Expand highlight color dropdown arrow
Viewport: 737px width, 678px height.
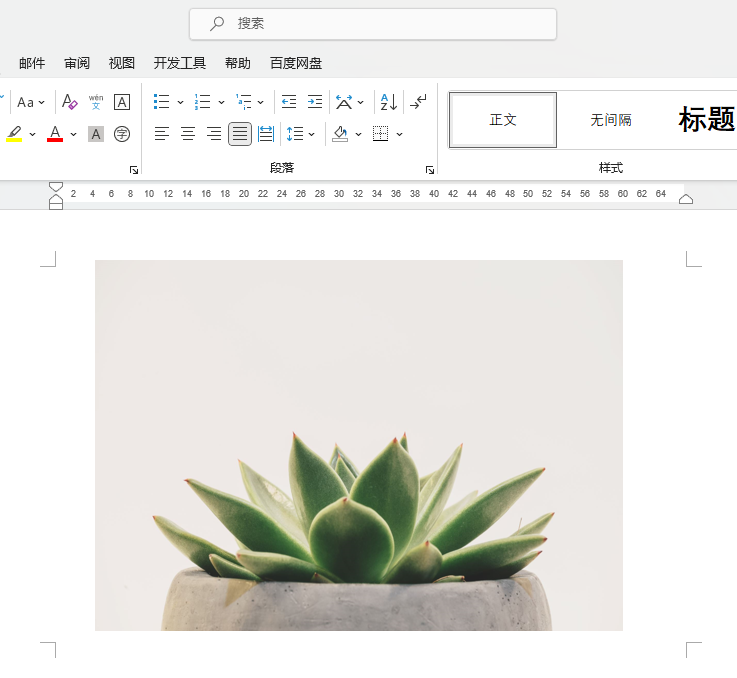point(32,134)
